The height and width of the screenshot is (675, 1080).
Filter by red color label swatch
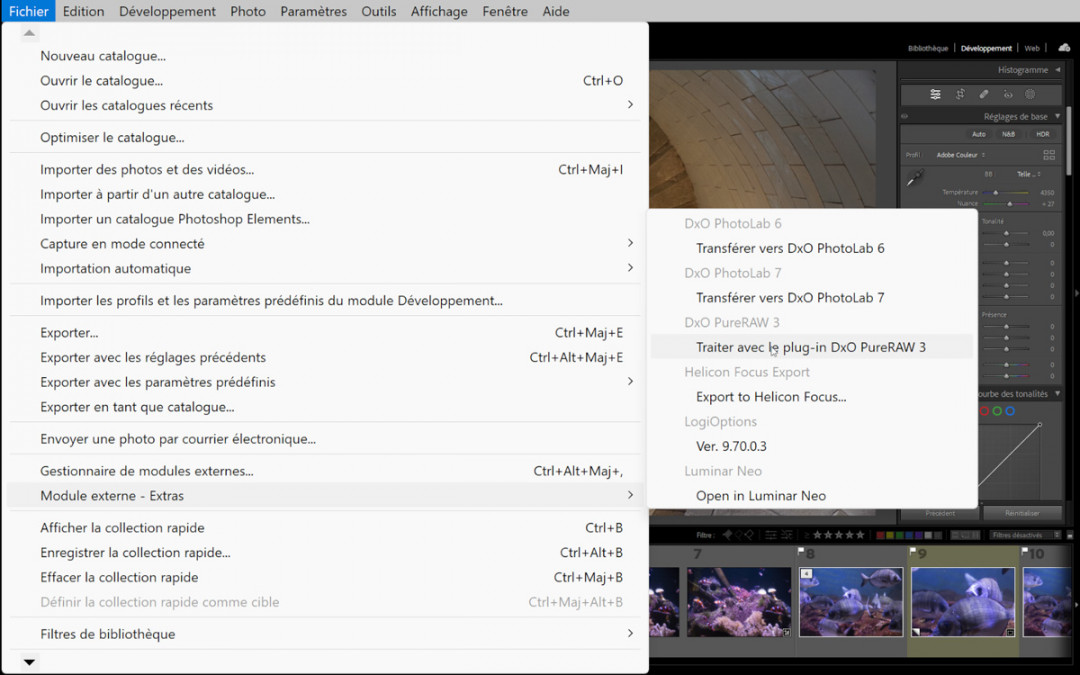pyautogui.click(x=880, y=535)
